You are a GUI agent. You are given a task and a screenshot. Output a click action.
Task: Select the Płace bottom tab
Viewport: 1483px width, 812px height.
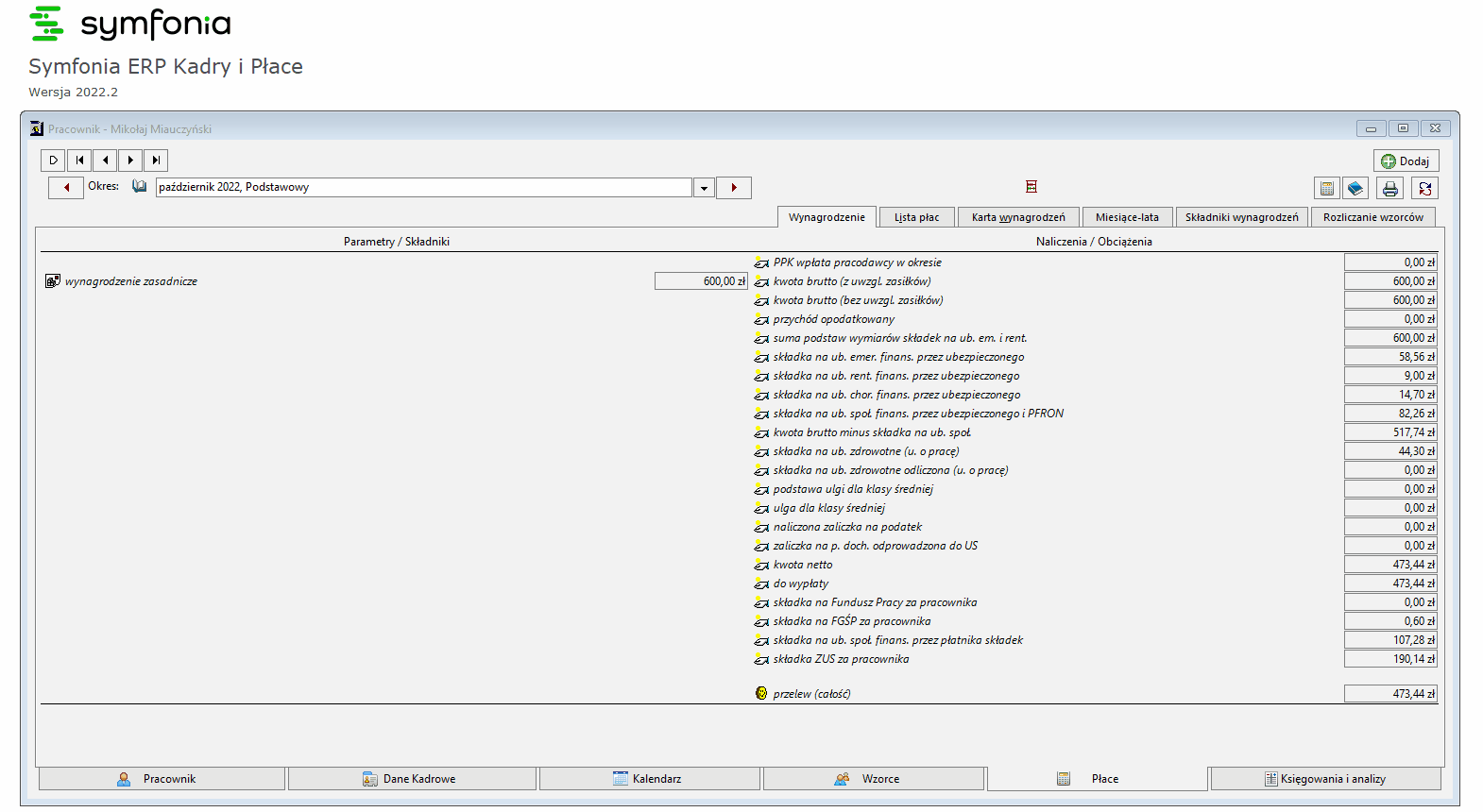click(1098, 779)
